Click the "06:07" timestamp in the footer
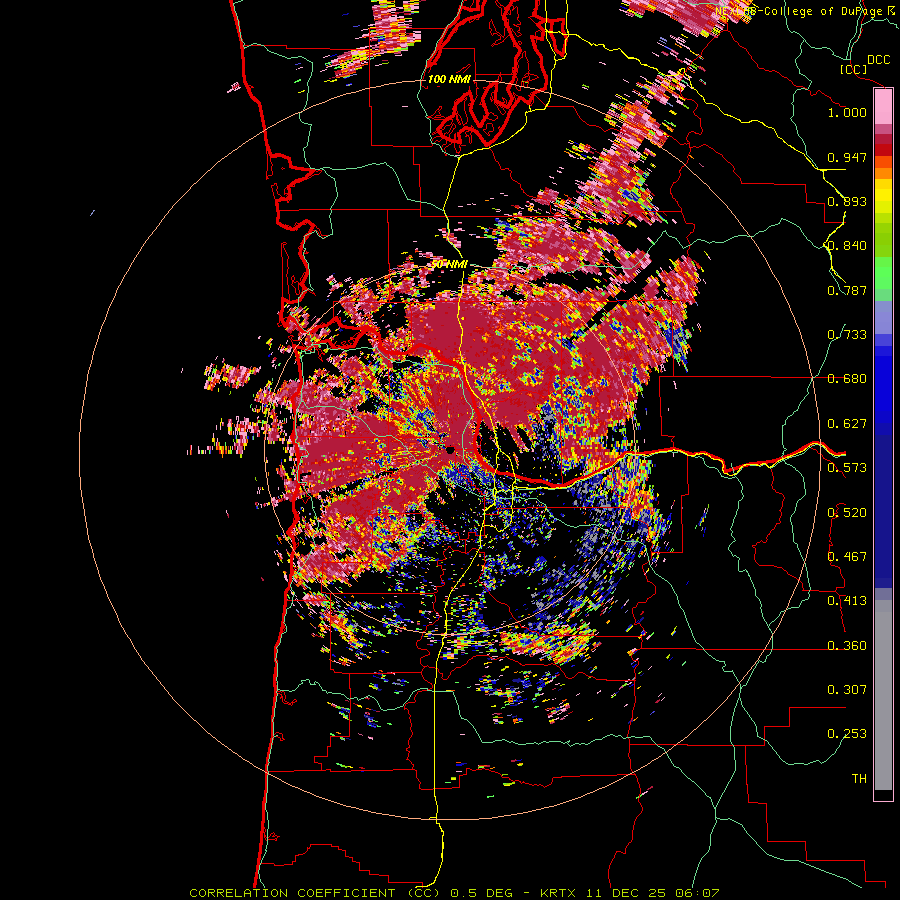Image resolution: width=900 pixels, height=900 pixels. [697, 893]
